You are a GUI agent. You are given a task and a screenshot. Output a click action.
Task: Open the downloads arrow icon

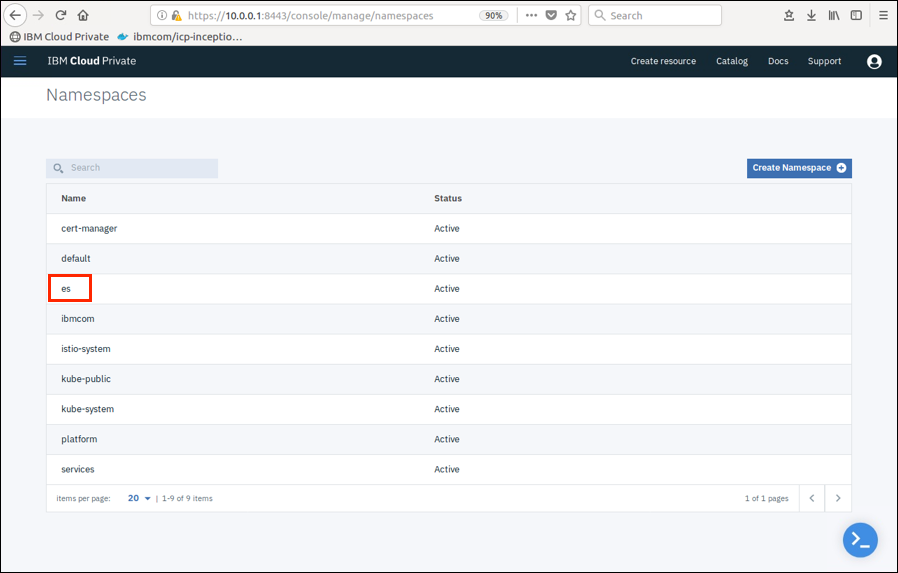pyautogui.click(x=811, y=15)
